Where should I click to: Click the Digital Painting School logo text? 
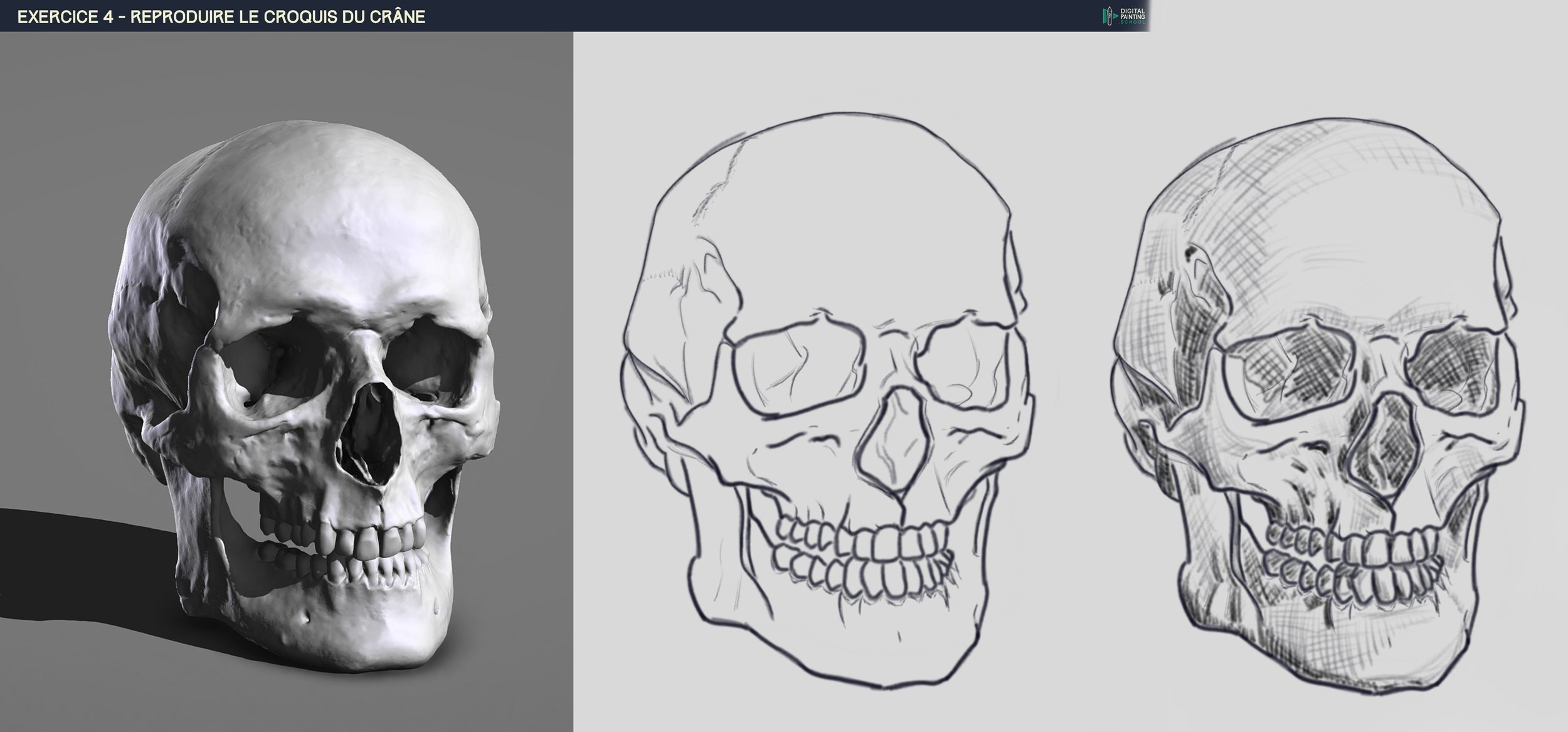(1133, 17)
